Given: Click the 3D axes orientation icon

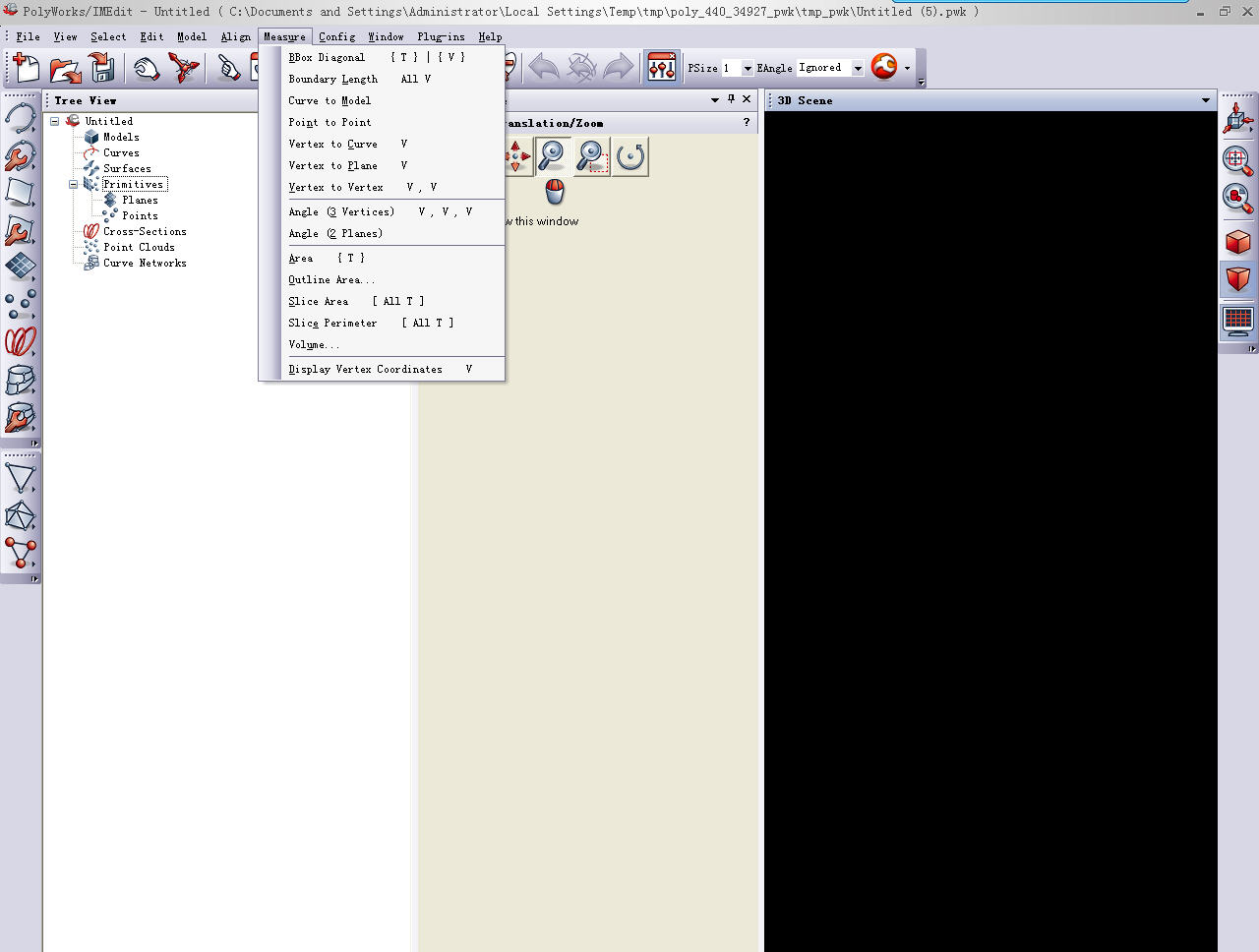Looking at the screenshot, I should pos(1237,120).
